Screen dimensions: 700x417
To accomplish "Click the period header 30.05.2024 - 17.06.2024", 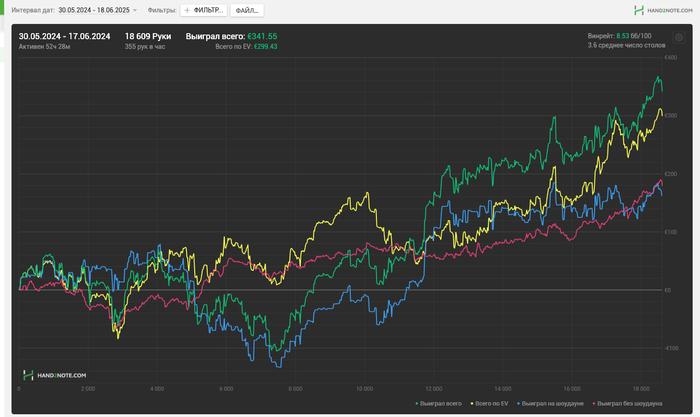I will [64, 36].
